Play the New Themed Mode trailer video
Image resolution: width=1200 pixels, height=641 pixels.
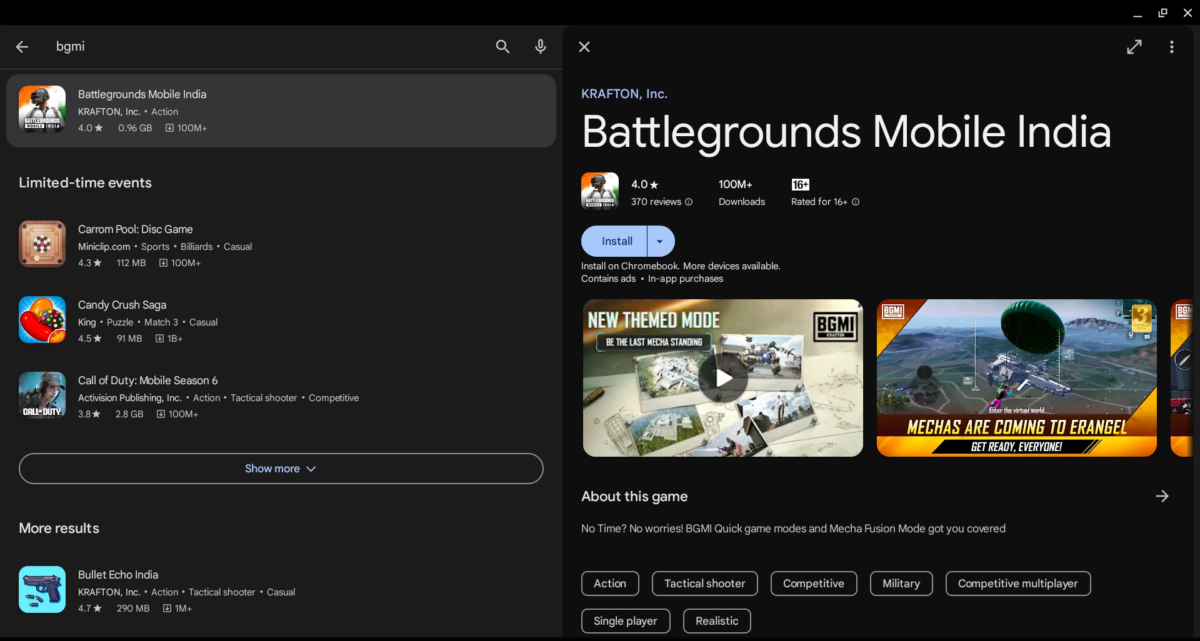(x=723, y=378)
